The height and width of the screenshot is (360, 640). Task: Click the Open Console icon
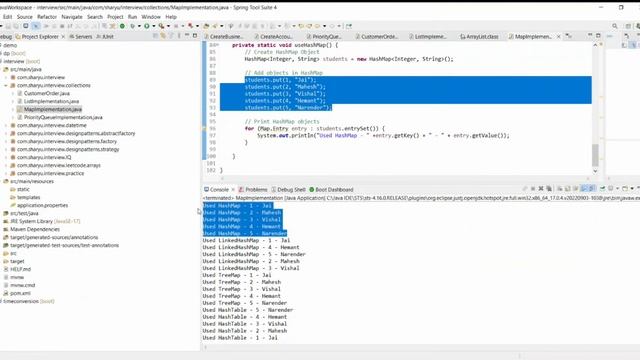pos(625,189)
